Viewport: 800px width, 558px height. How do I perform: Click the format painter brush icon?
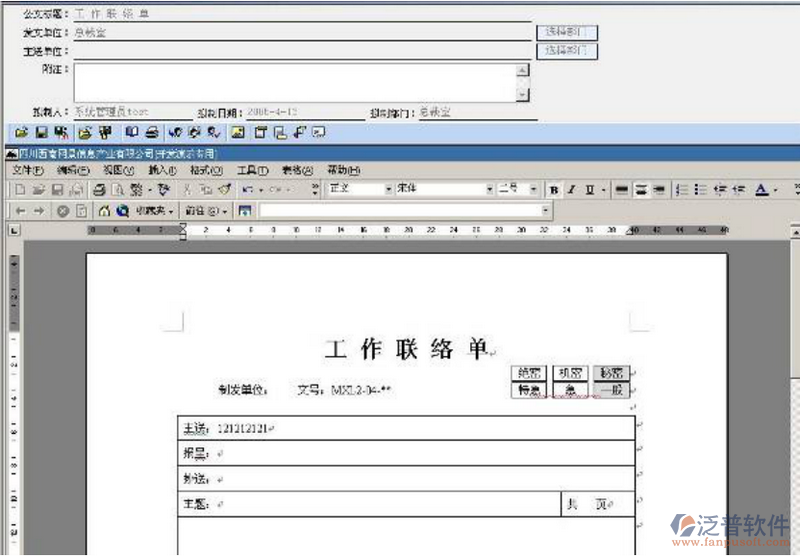(225, 189)
